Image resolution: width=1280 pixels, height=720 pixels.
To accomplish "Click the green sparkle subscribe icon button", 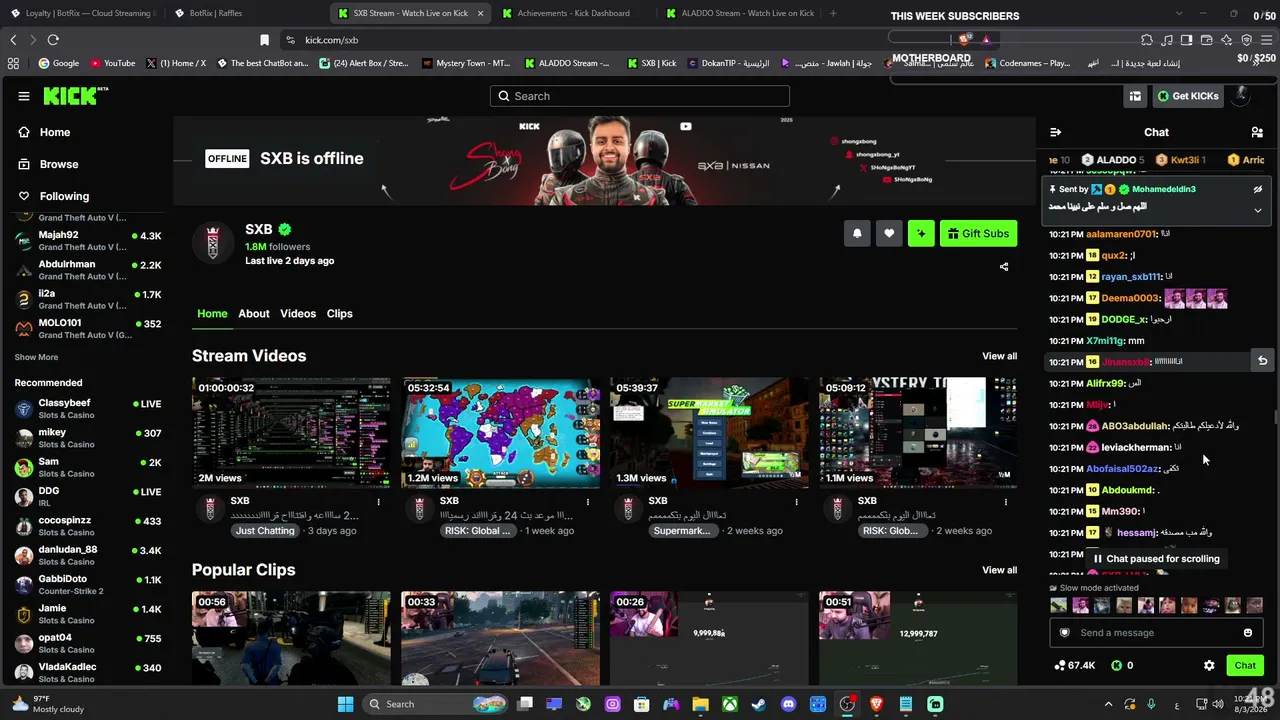I will point(921,234).
